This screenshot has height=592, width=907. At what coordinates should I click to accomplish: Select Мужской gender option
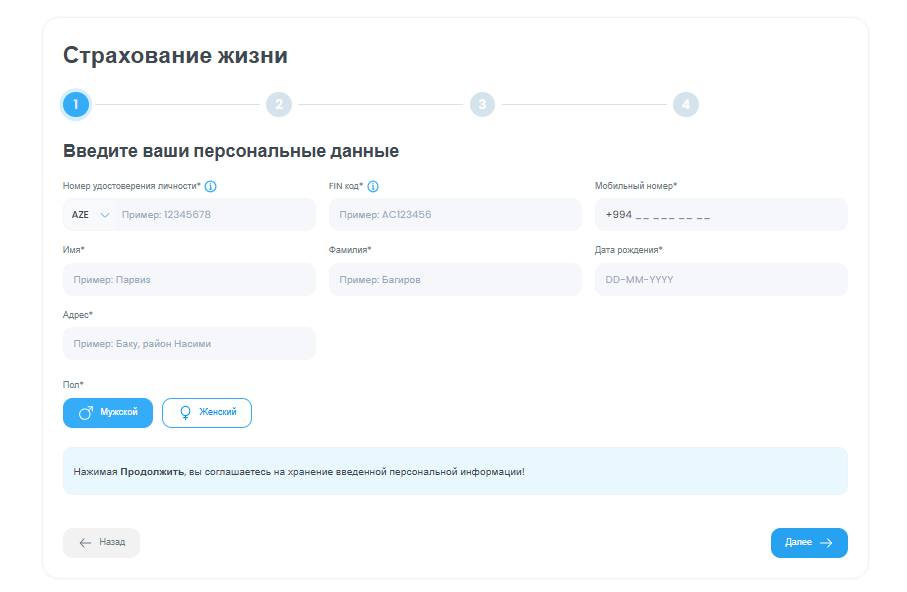108,413
